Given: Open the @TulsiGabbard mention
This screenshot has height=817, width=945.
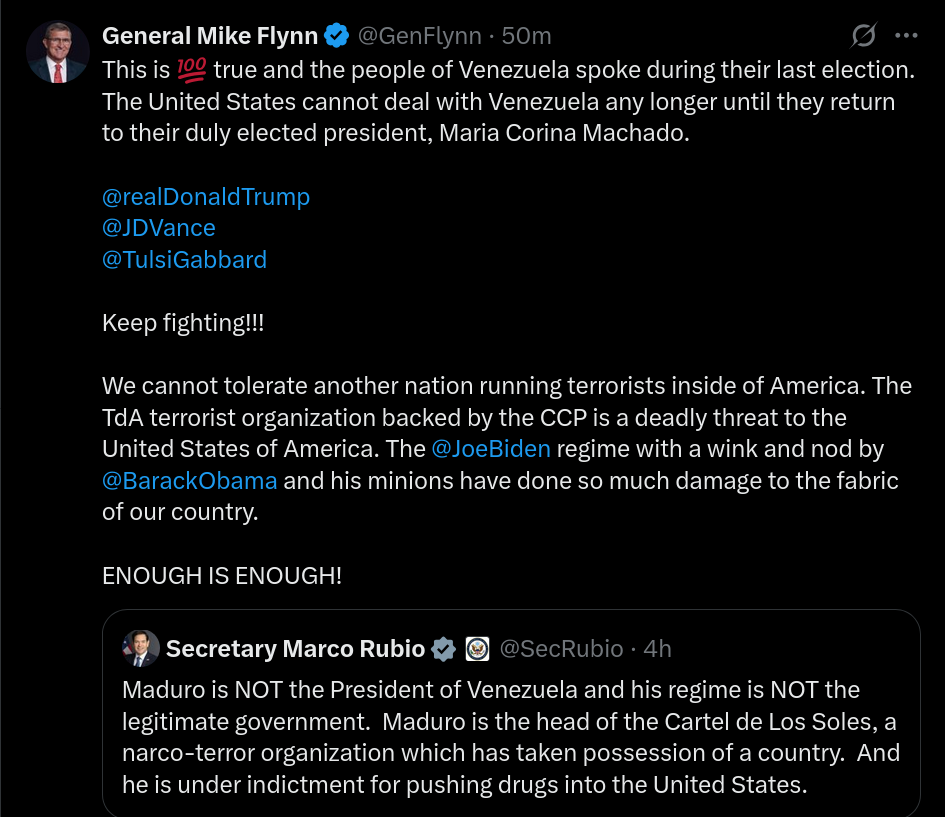Looking at the screenshot, I should 184,260.
